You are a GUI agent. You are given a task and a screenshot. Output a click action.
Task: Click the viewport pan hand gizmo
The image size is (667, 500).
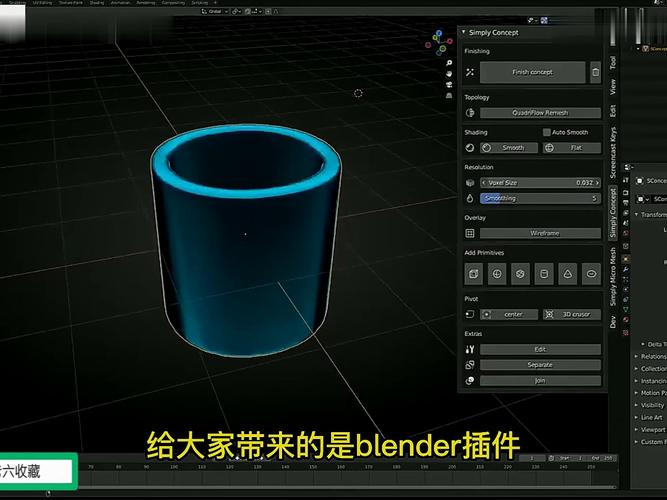click(x=449, y=74)
